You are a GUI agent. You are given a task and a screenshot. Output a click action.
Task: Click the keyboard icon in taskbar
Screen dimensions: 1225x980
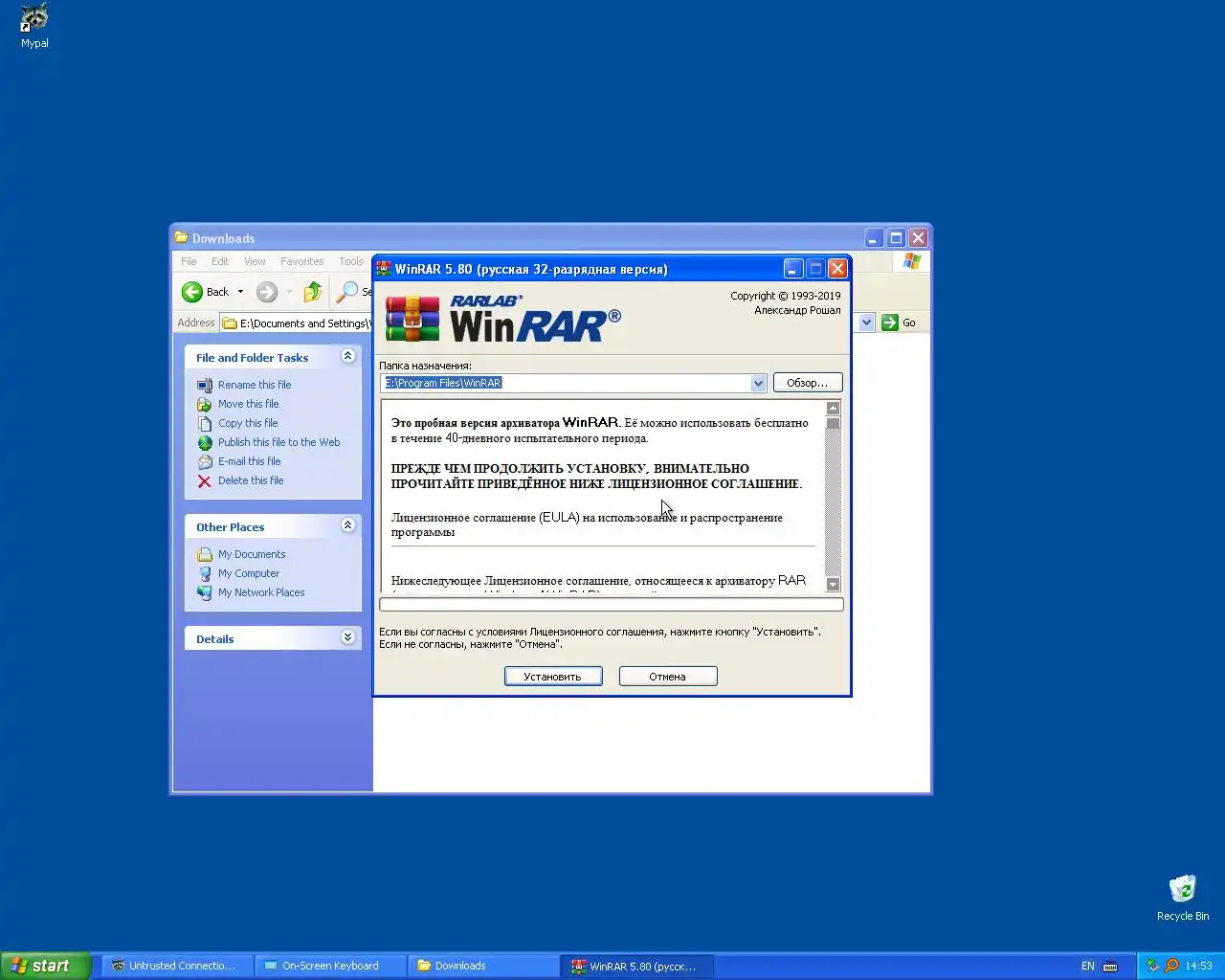coord(1110,966)
